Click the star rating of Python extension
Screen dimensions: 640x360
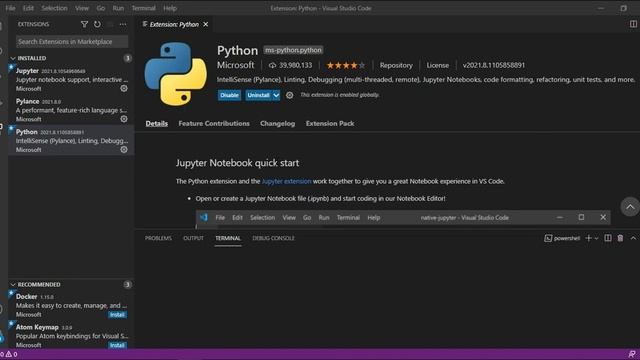point(346,65)
